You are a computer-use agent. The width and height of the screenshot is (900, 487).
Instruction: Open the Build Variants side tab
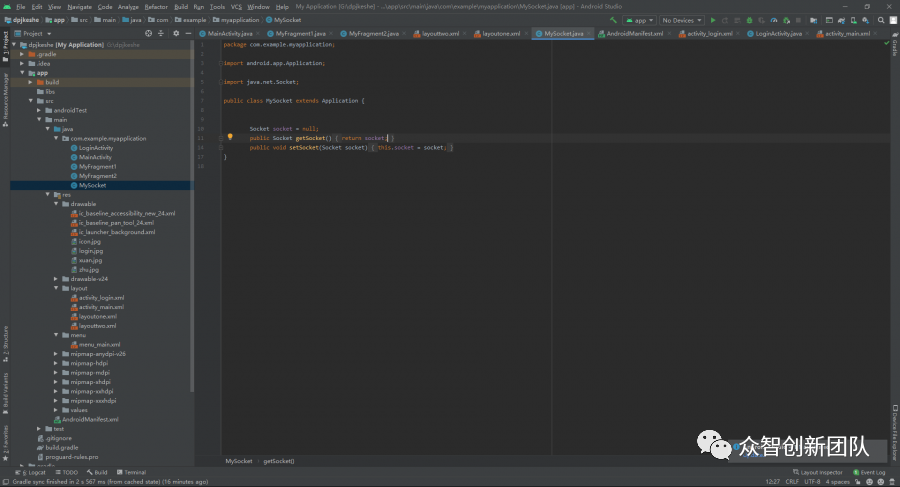coord(5,393)
